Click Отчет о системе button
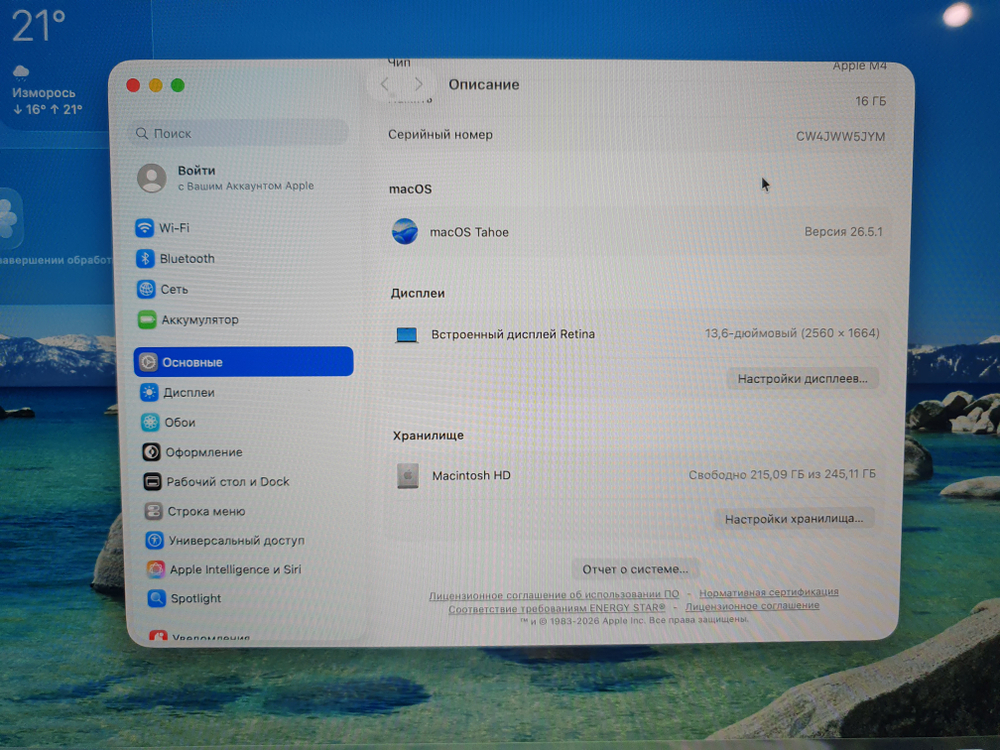 tap(635, 569)
